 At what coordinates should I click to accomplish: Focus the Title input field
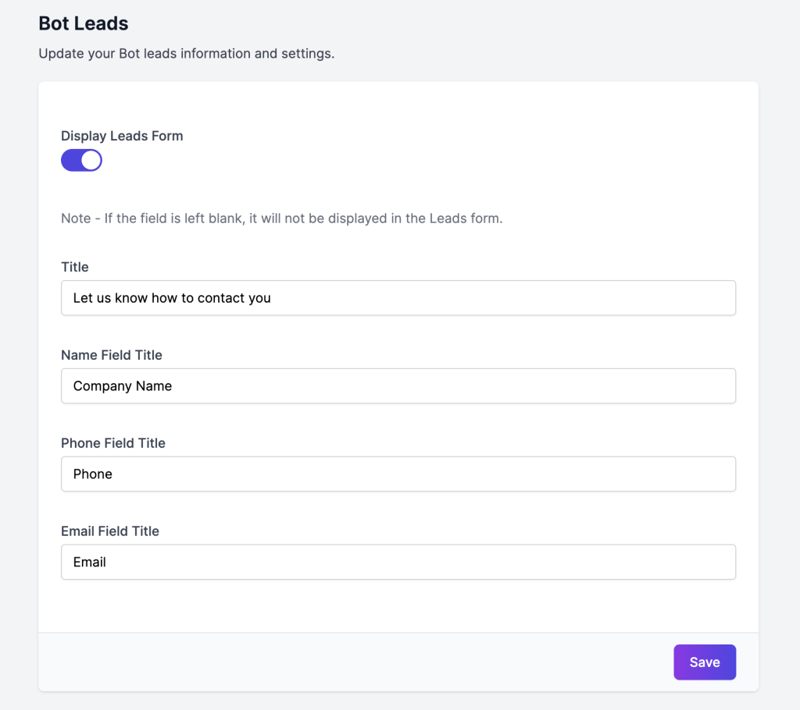(398, 298)
